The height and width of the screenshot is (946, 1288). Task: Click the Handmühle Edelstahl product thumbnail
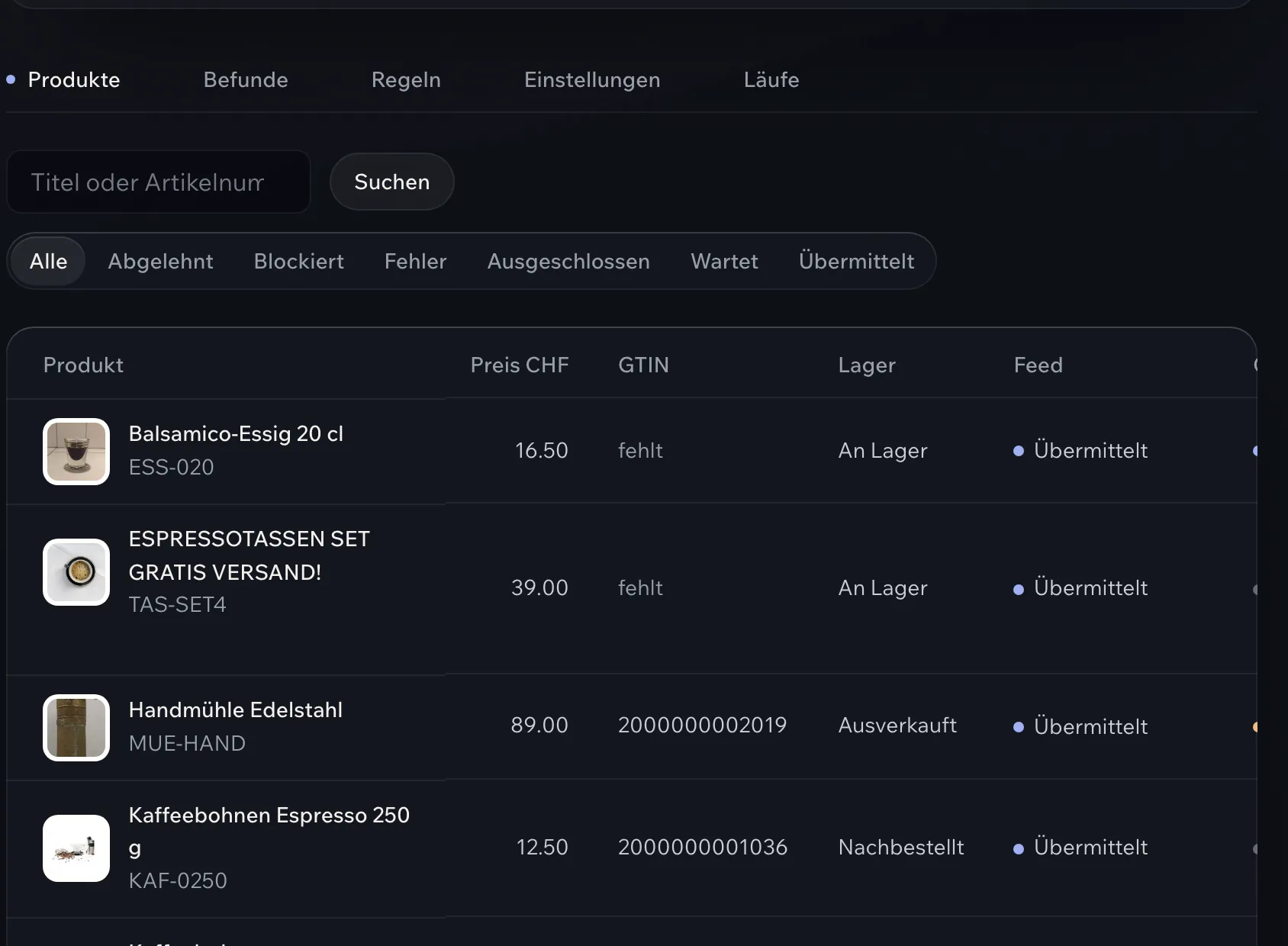[76, 727]
